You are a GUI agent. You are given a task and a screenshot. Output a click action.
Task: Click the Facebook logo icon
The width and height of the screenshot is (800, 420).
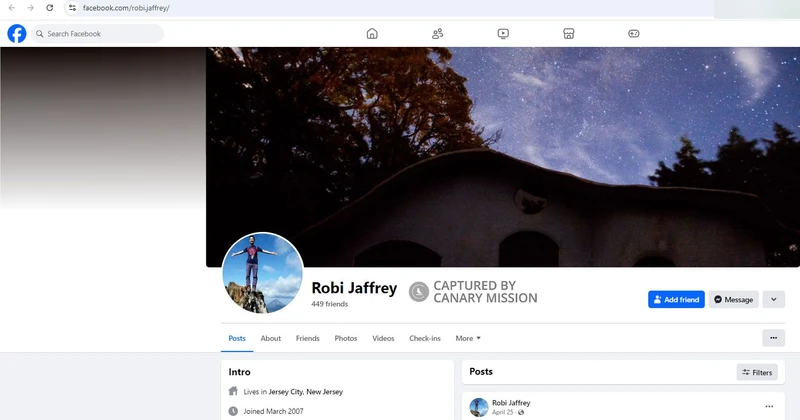point(17,34)
